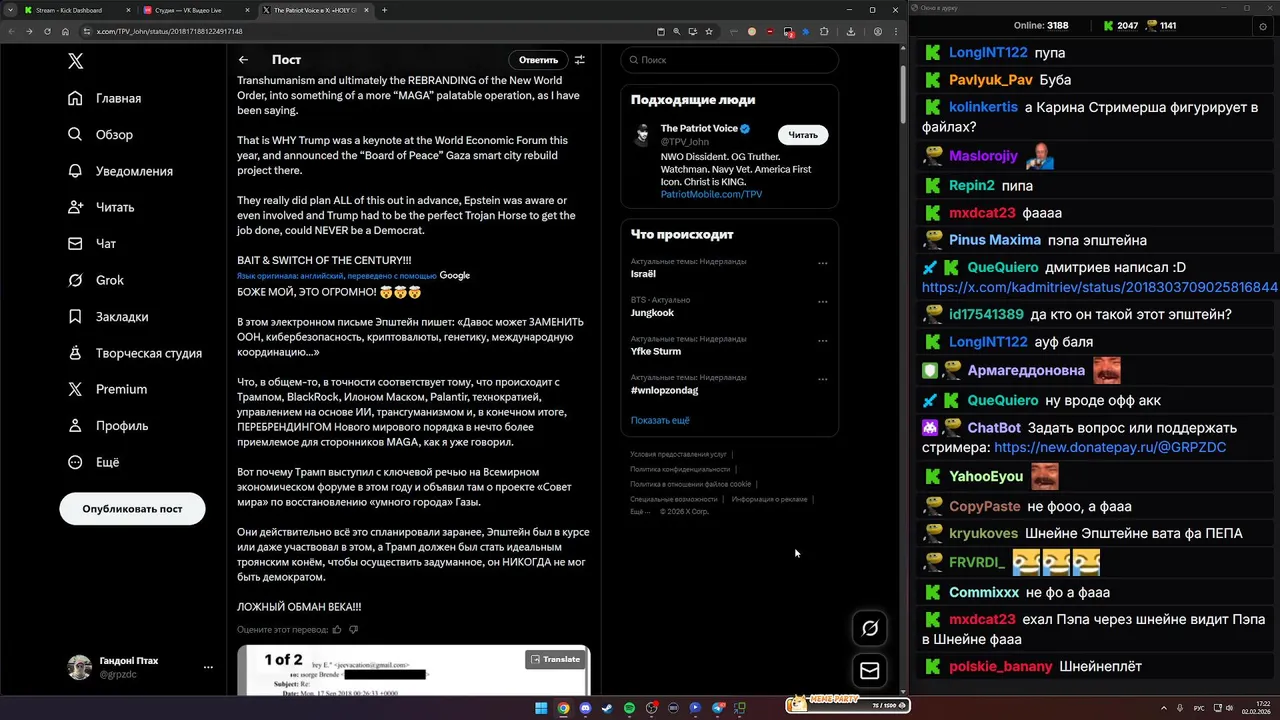Expand Ещё more options
The width and height of the screenshot is (1280, 720).
94,462
